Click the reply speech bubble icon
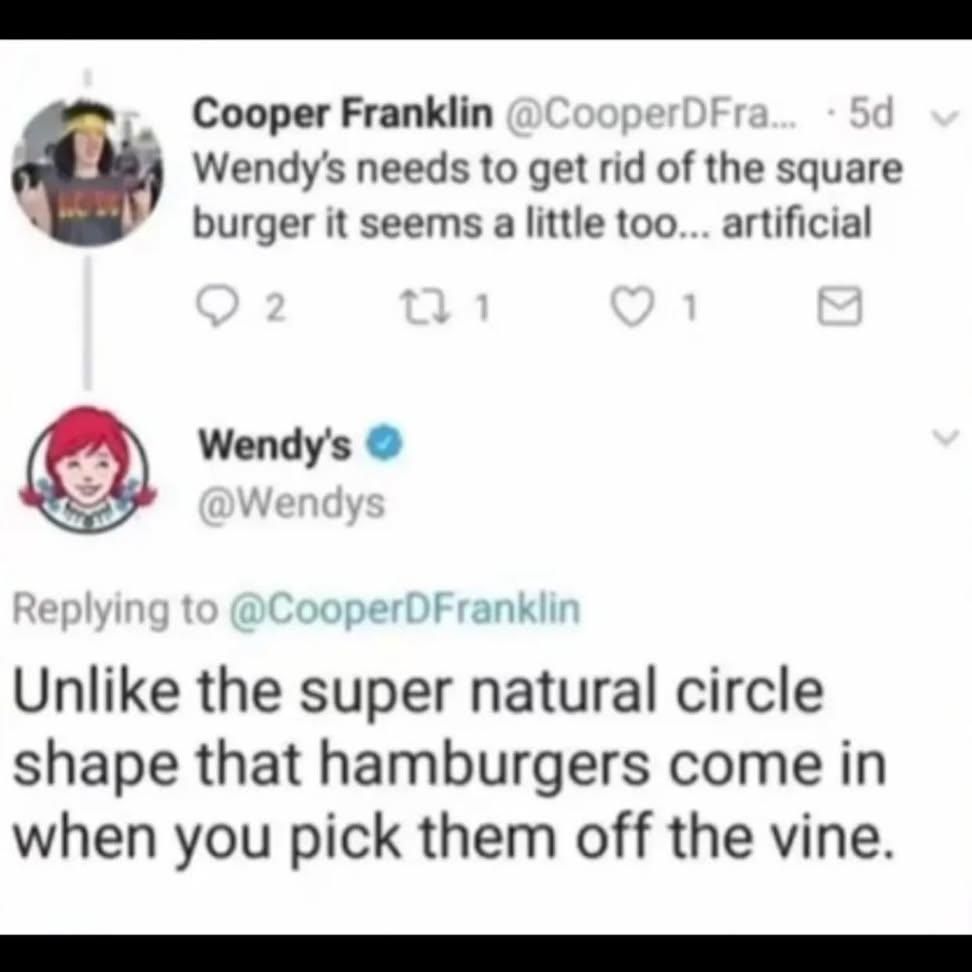 [x=215, y=308]
